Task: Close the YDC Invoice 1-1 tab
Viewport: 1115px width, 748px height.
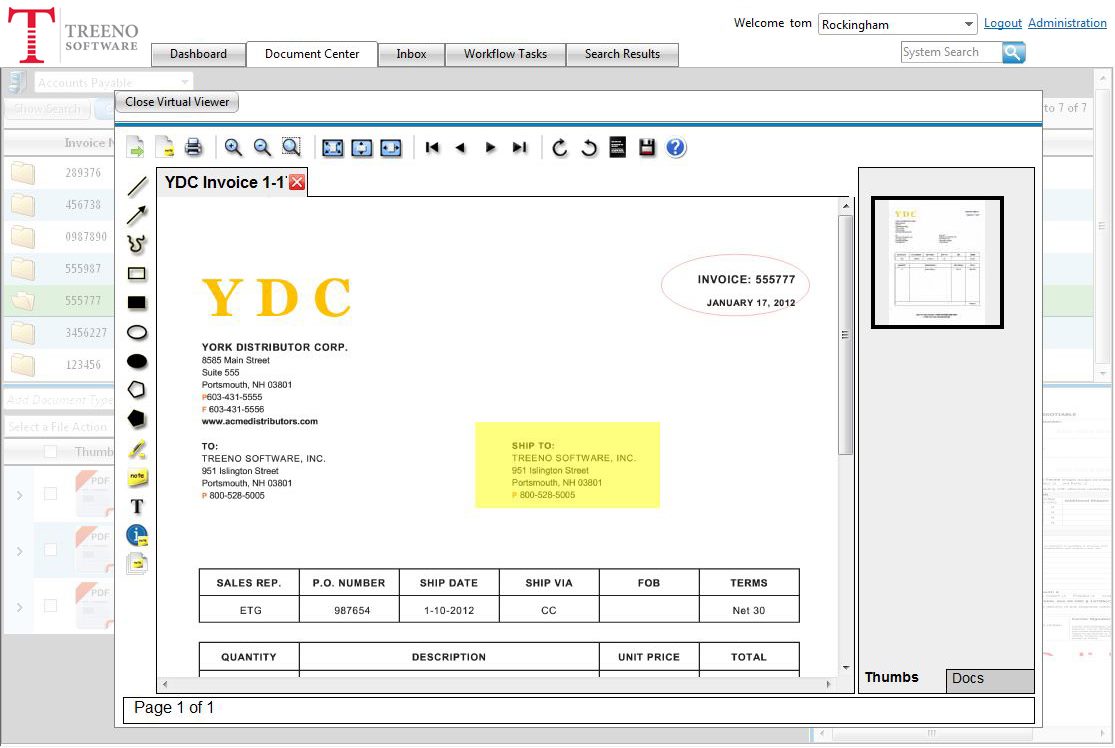Action: (297, 182)
